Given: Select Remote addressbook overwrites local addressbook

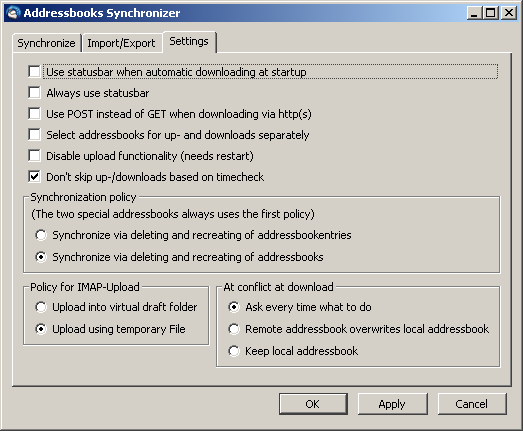Looking at the screenshot, I should [x=234, y=329].
